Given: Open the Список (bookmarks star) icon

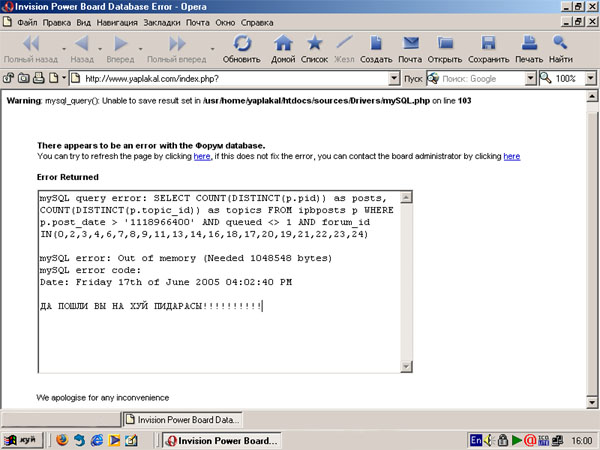Looking at the screenshot, I should (315, 43).
